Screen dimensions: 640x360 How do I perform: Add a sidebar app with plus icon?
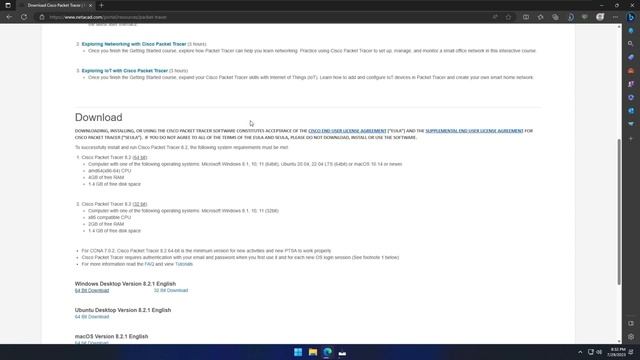(x=631, y=139)
